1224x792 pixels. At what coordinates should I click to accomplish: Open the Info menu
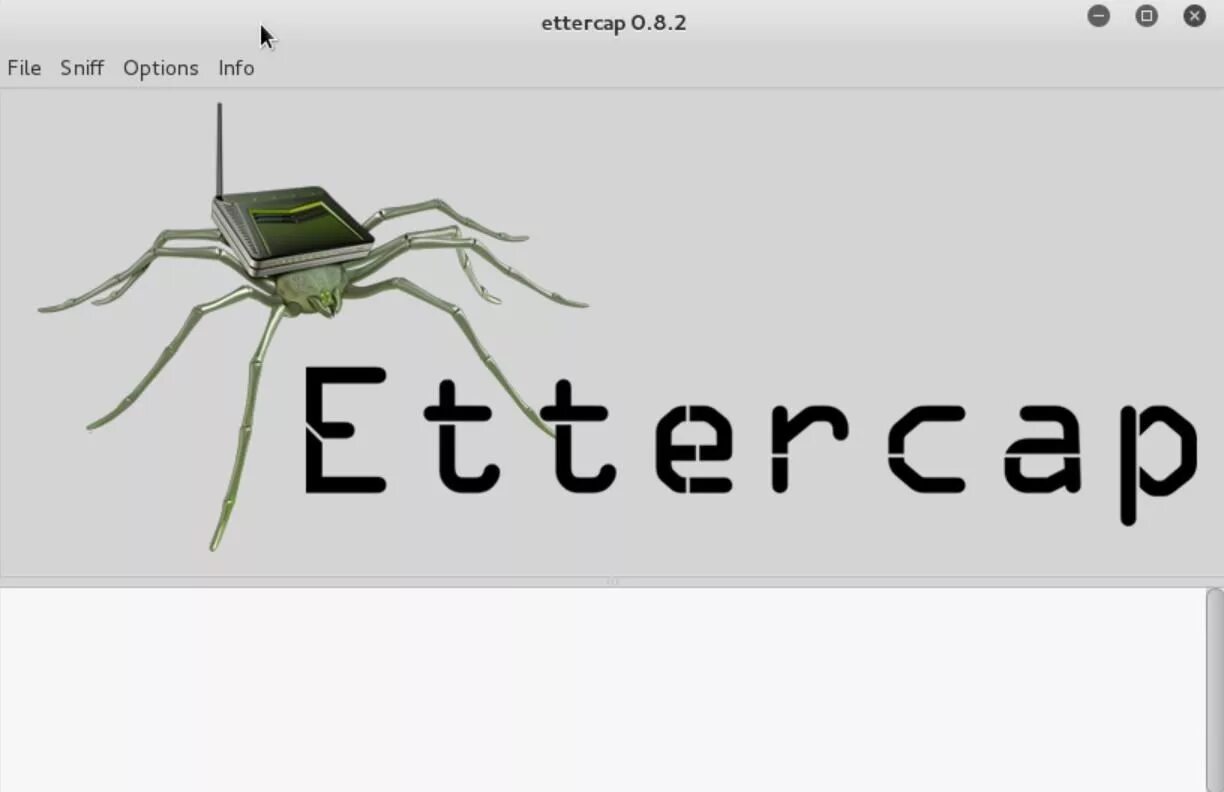point(236,68)
